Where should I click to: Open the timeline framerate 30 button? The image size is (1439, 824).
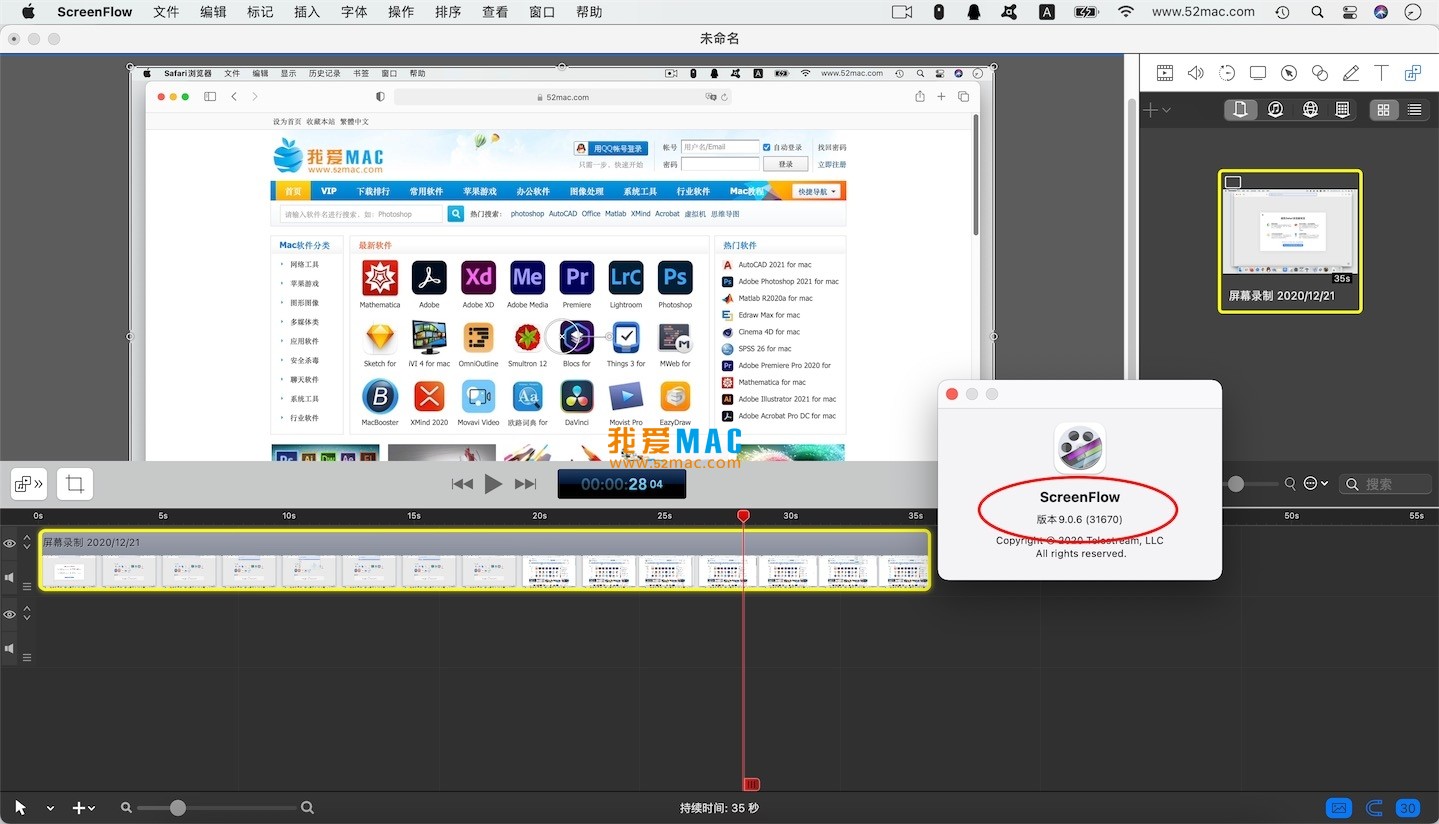(x=1408, y=808)
